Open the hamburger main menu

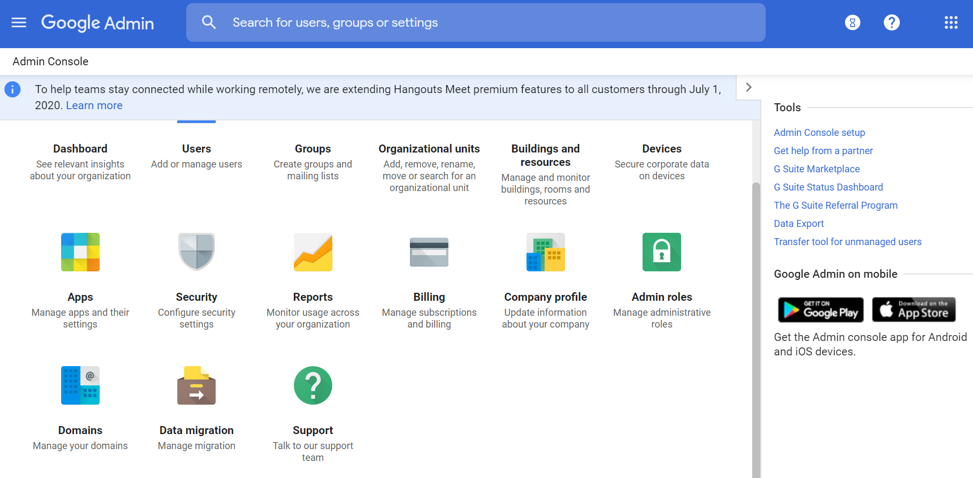(x=19, y=23)
